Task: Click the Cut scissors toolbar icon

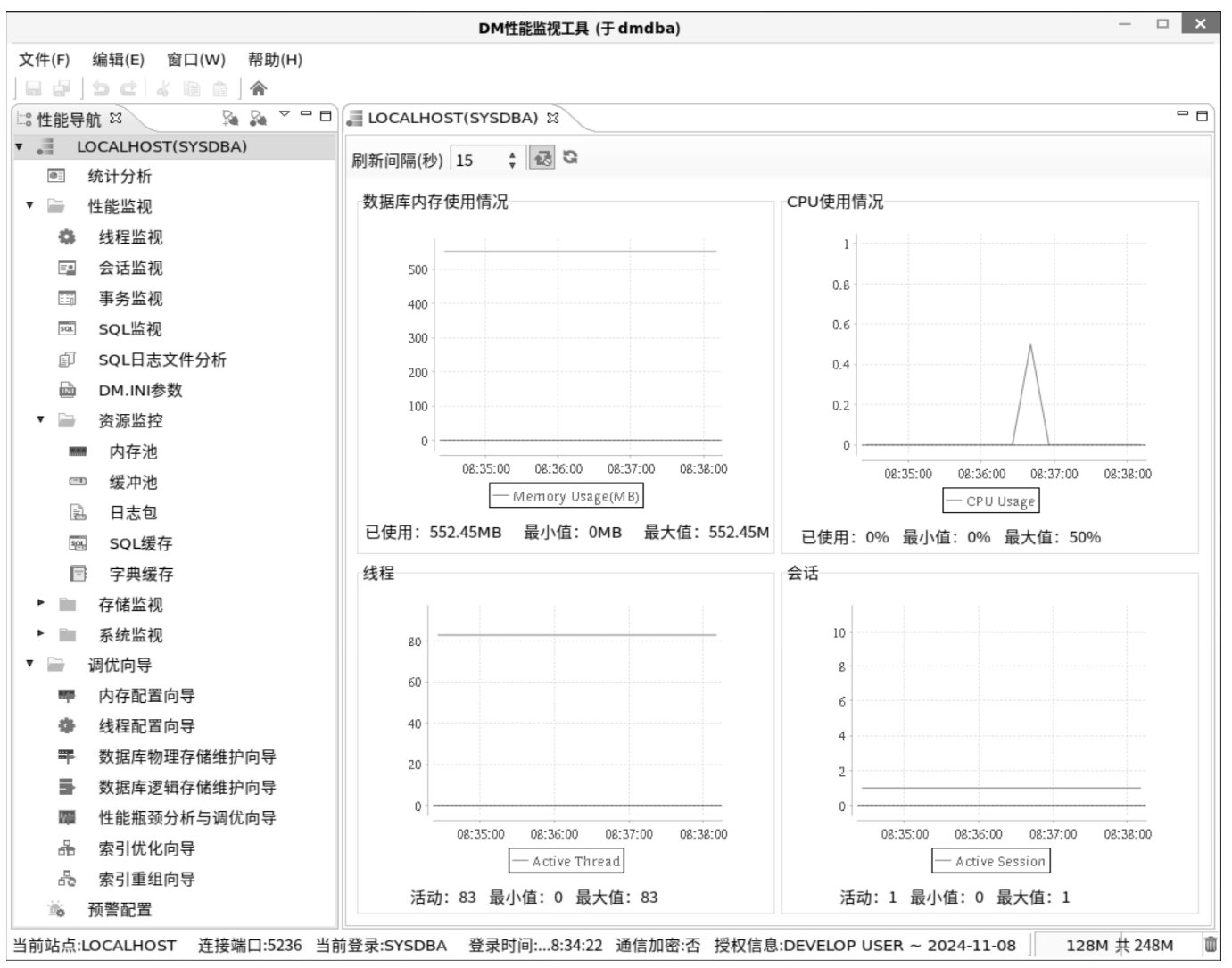Action: click(x=163, y=88)
